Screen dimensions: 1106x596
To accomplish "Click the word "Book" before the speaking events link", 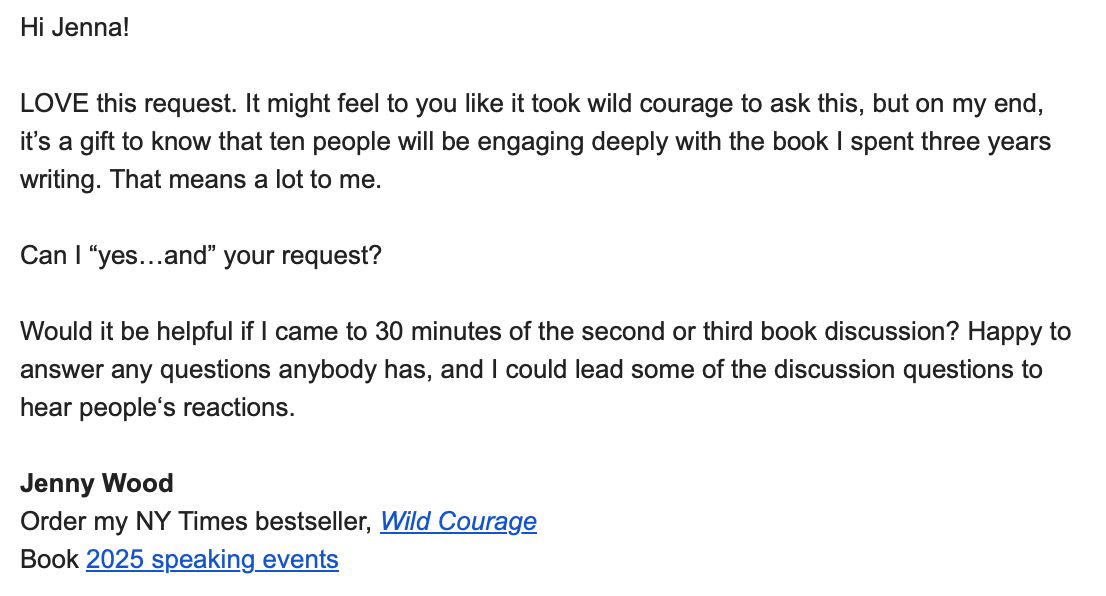I will point(49,559).
